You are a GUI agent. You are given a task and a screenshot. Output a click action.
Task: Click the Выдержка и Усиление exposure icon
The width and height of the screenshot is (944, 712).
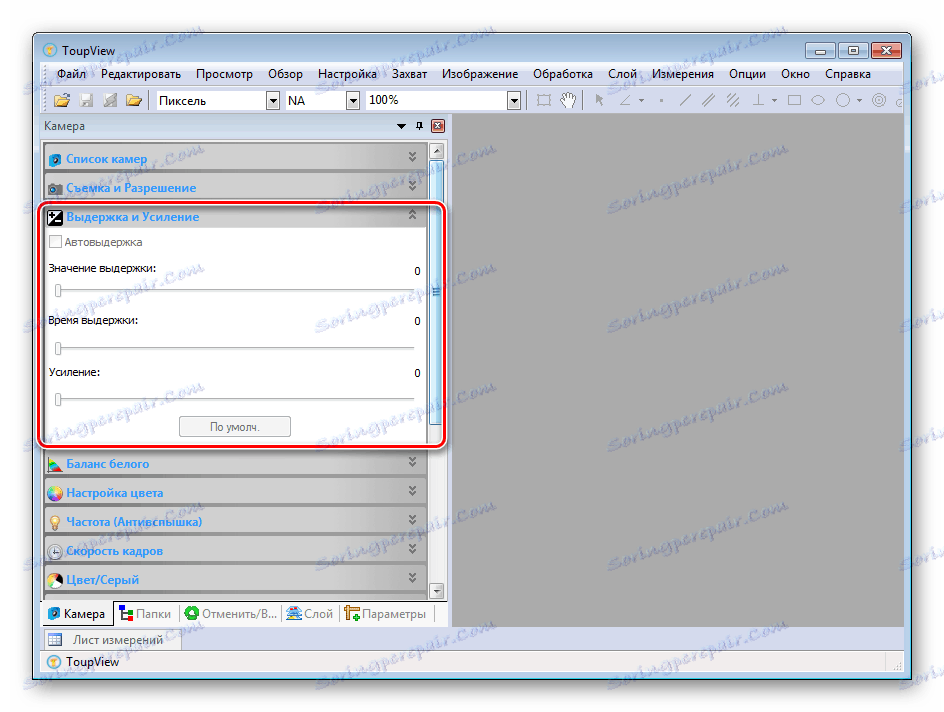55,217
